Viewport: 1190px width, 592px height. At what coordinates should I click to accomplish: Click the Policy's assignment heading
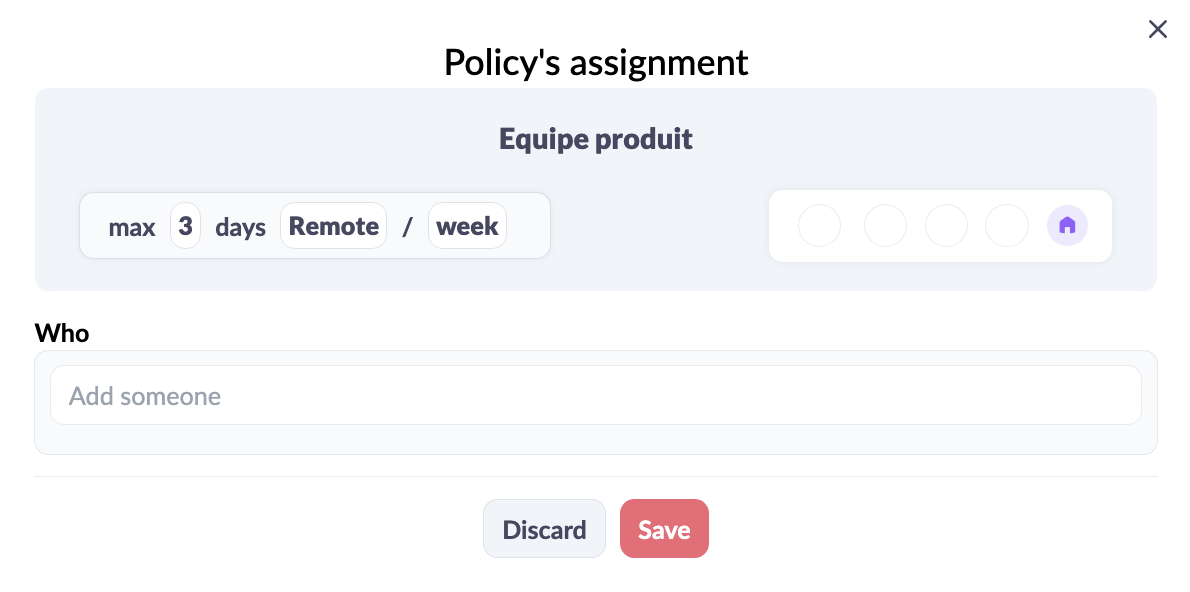[596, 62]
